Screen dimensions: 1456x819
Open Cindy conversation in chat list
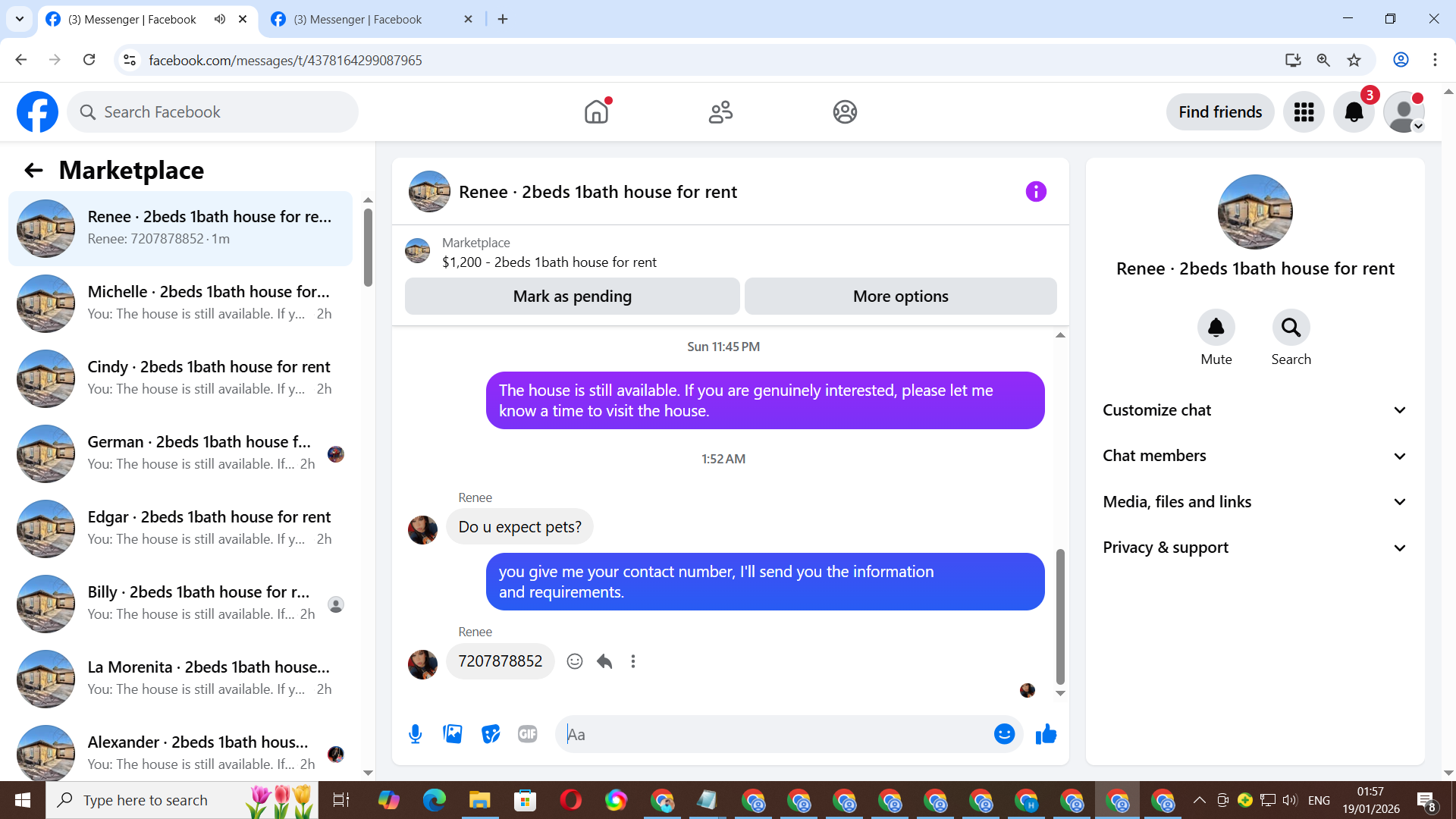point(180,378)
